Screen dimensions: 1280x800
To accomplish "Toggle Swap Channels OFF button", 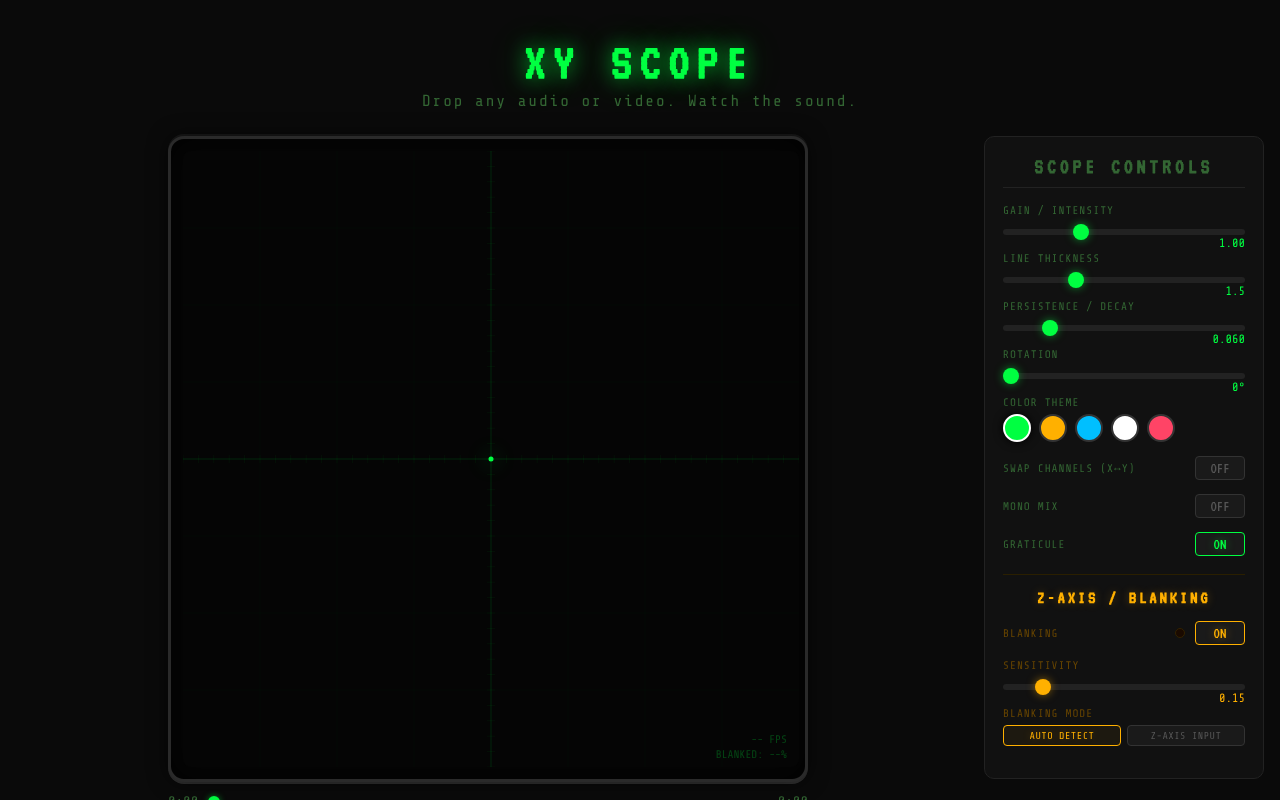I will click(x=1219, y=468).
